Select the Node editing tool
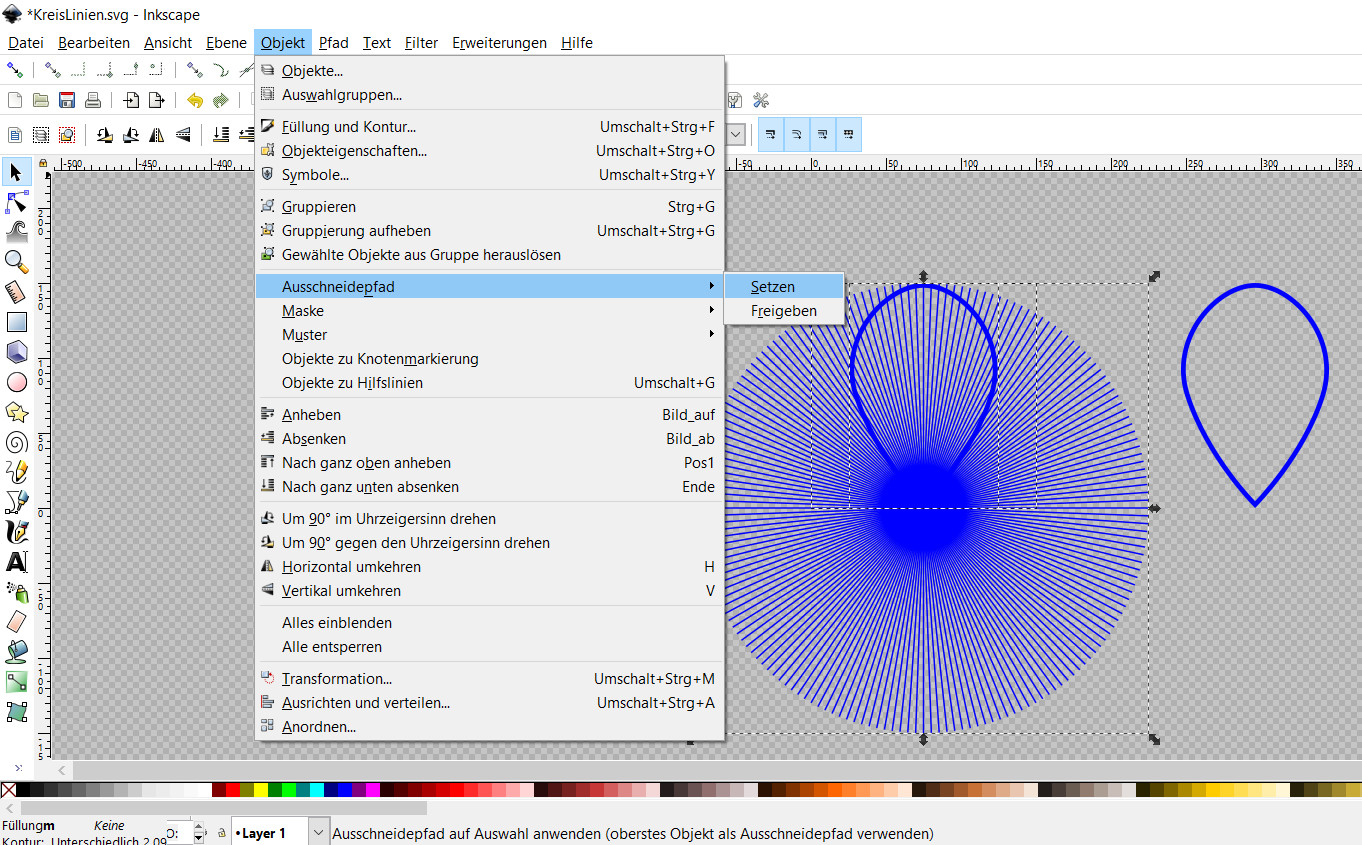Image resolution: width=1362 pixels, height=845 pixels. coord(16,203)
